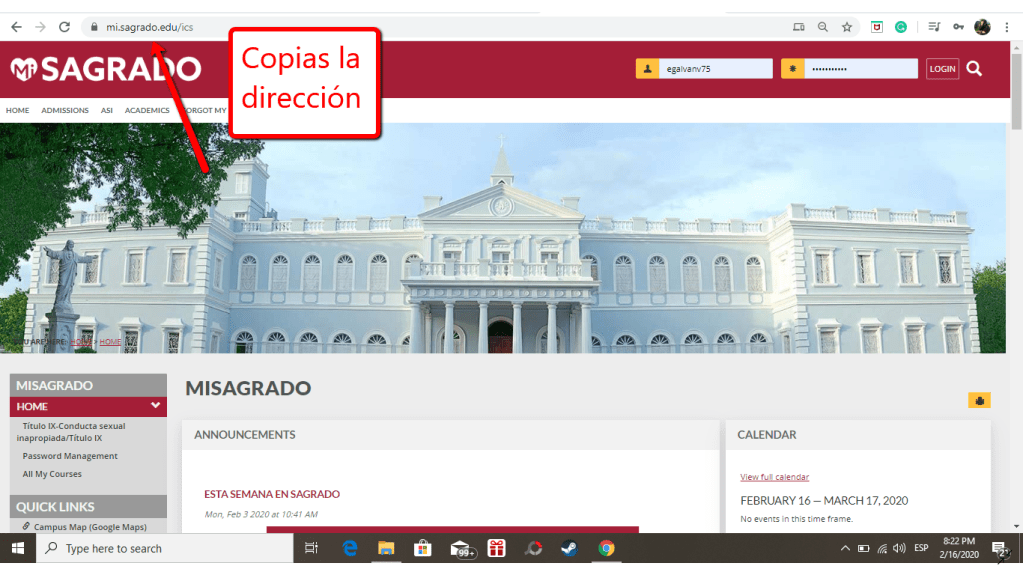Click the site search magnifier icon
The image size is (1023, 575).
tap(974, 68)
